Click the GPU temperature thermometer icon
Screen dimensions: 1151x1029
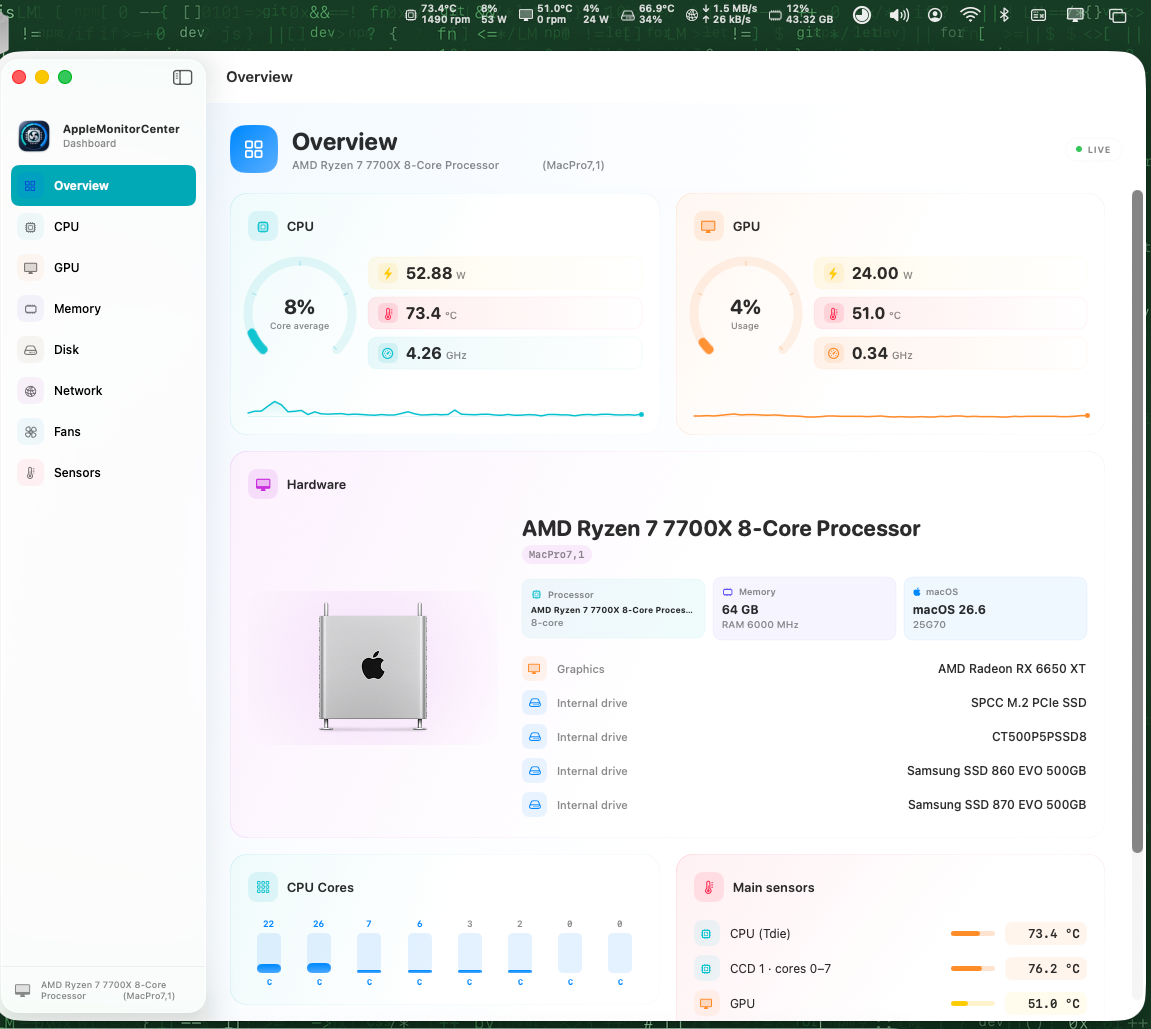[x=833, y=314]
